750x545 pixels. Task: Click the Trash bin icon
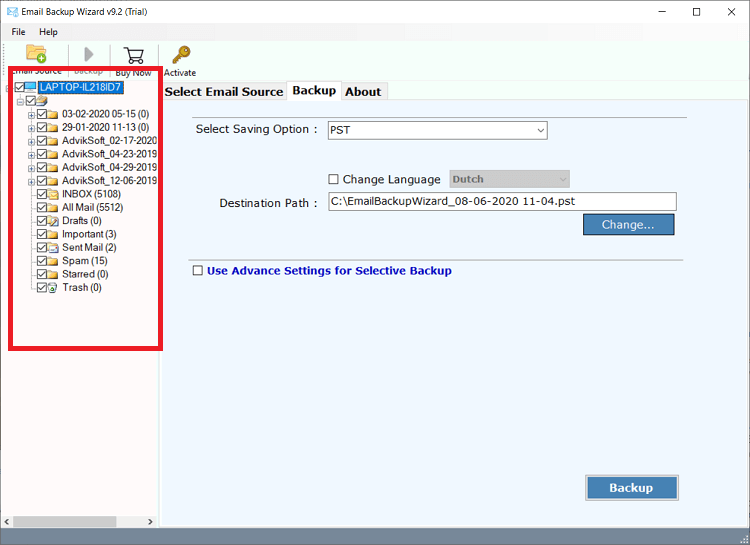click(53, 288)
